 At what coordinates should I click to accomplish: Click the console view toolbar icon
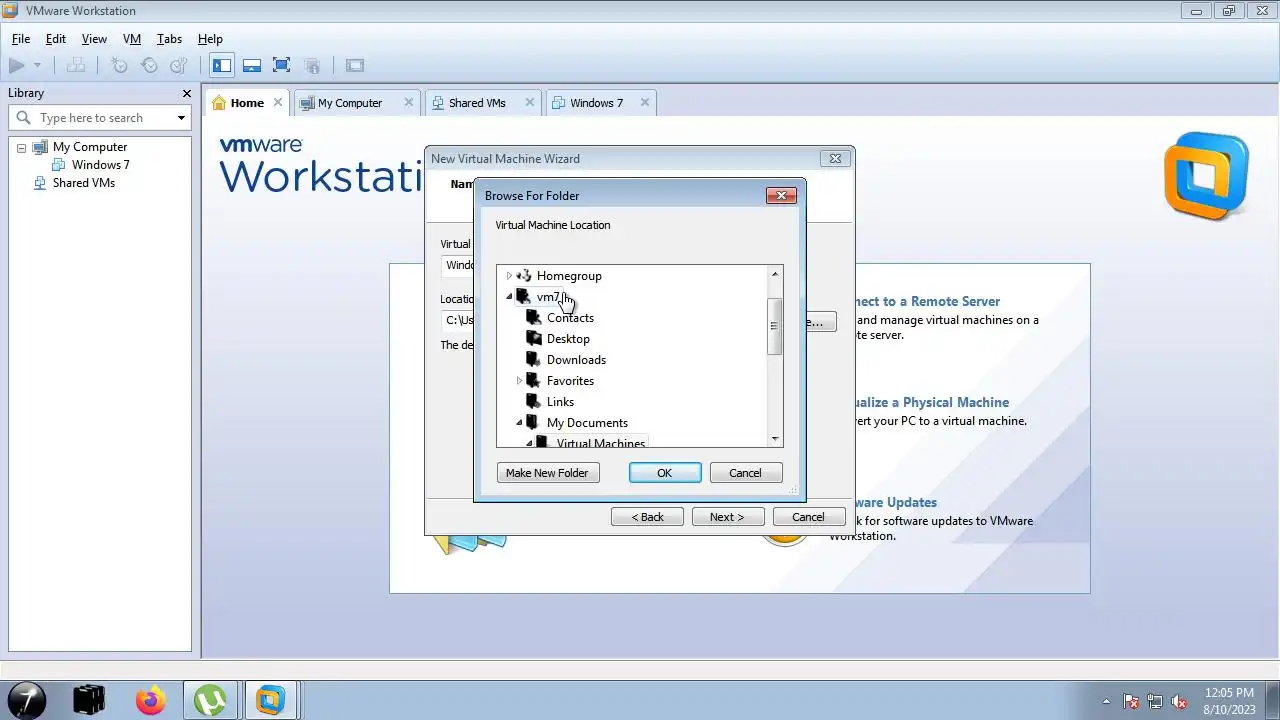[x=355, y=66]
